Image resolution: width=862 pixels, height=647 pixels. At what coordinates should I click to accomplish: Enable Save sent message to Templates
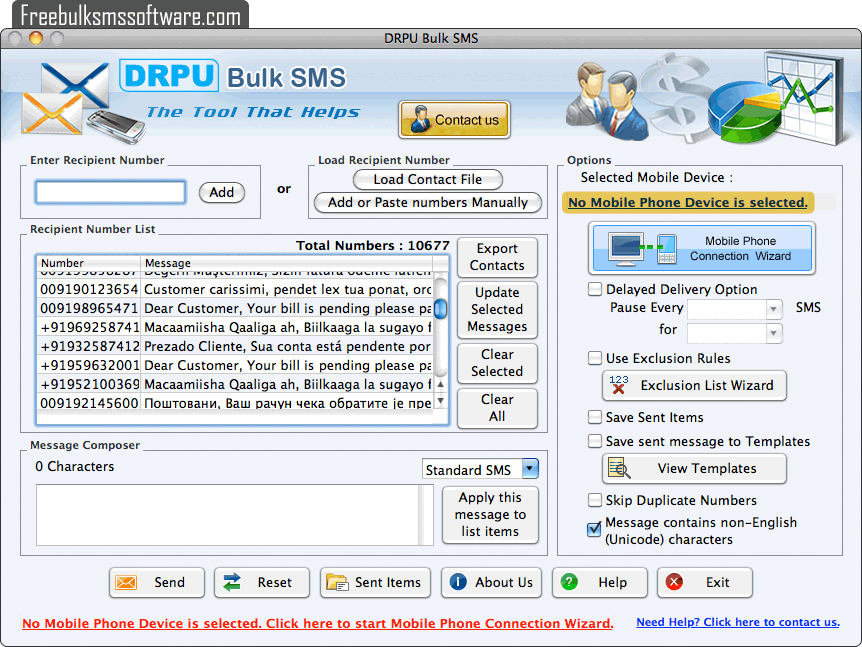tap(595, 441)
